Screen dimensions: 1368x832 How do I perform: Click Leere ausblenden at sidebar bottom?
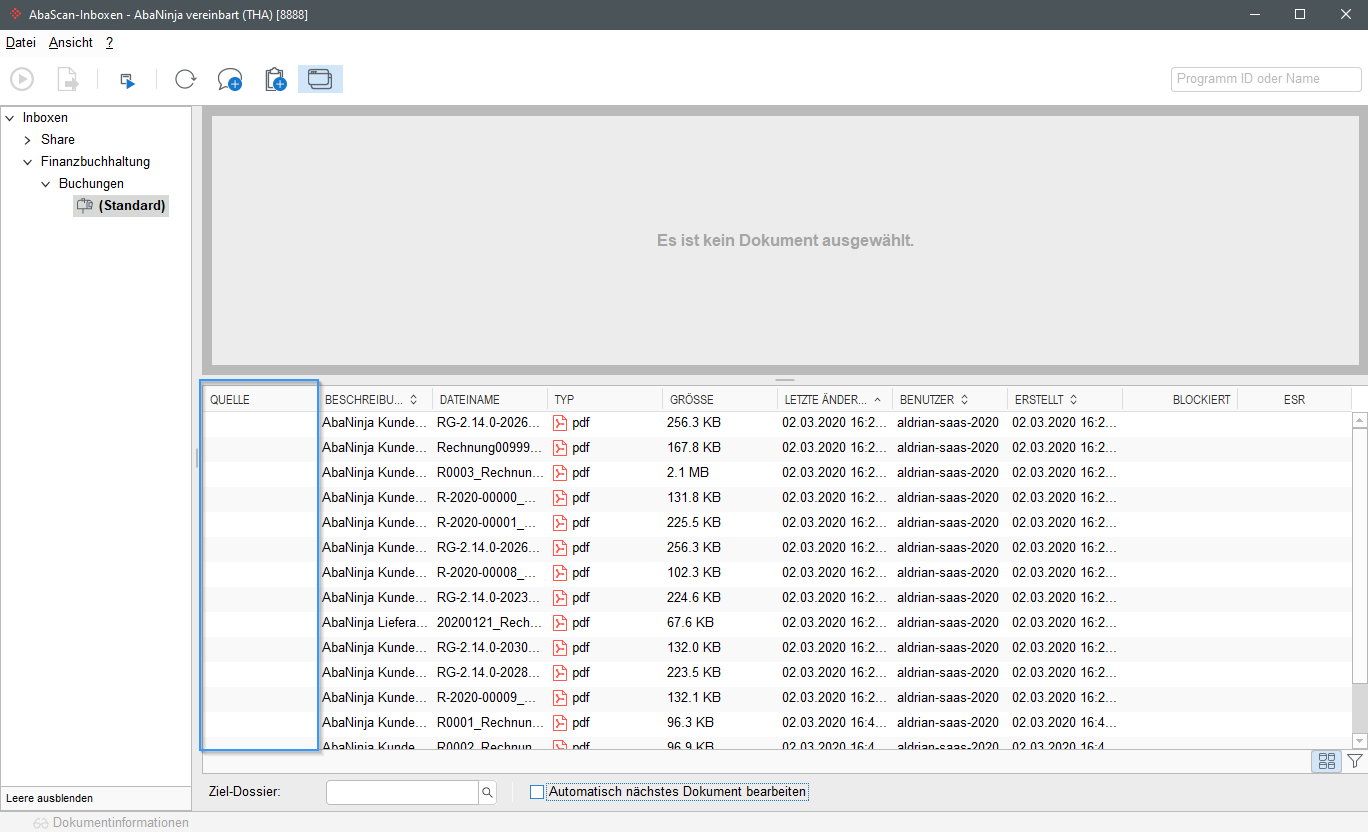click(x=50, y=798)
